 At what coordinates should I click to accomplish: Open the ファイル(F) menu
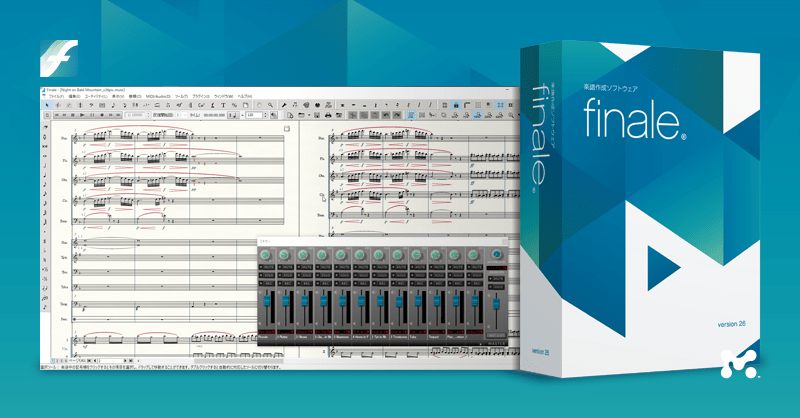click(56, 96)
